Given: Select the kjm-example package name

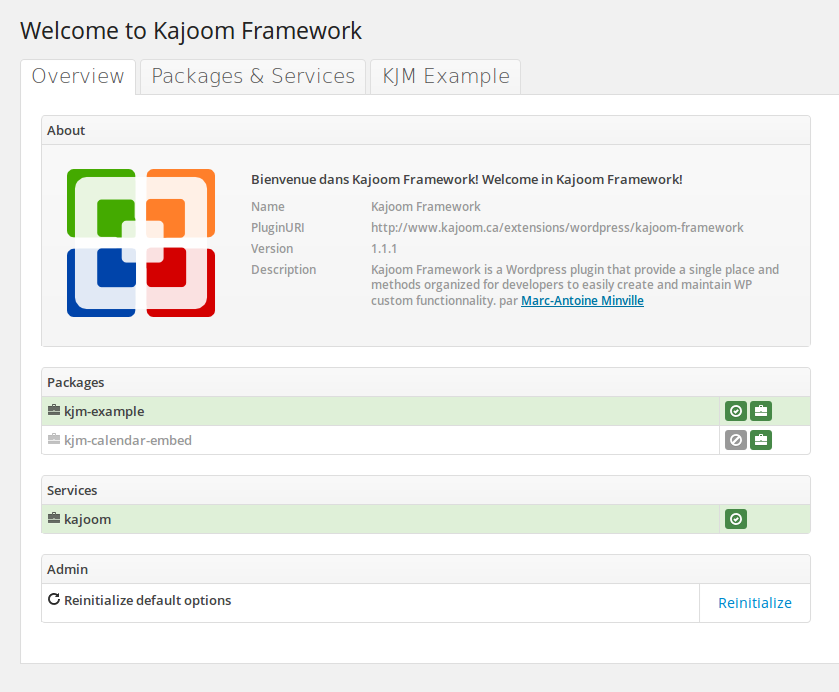Looking at the screenshot, I should point(104,412).
